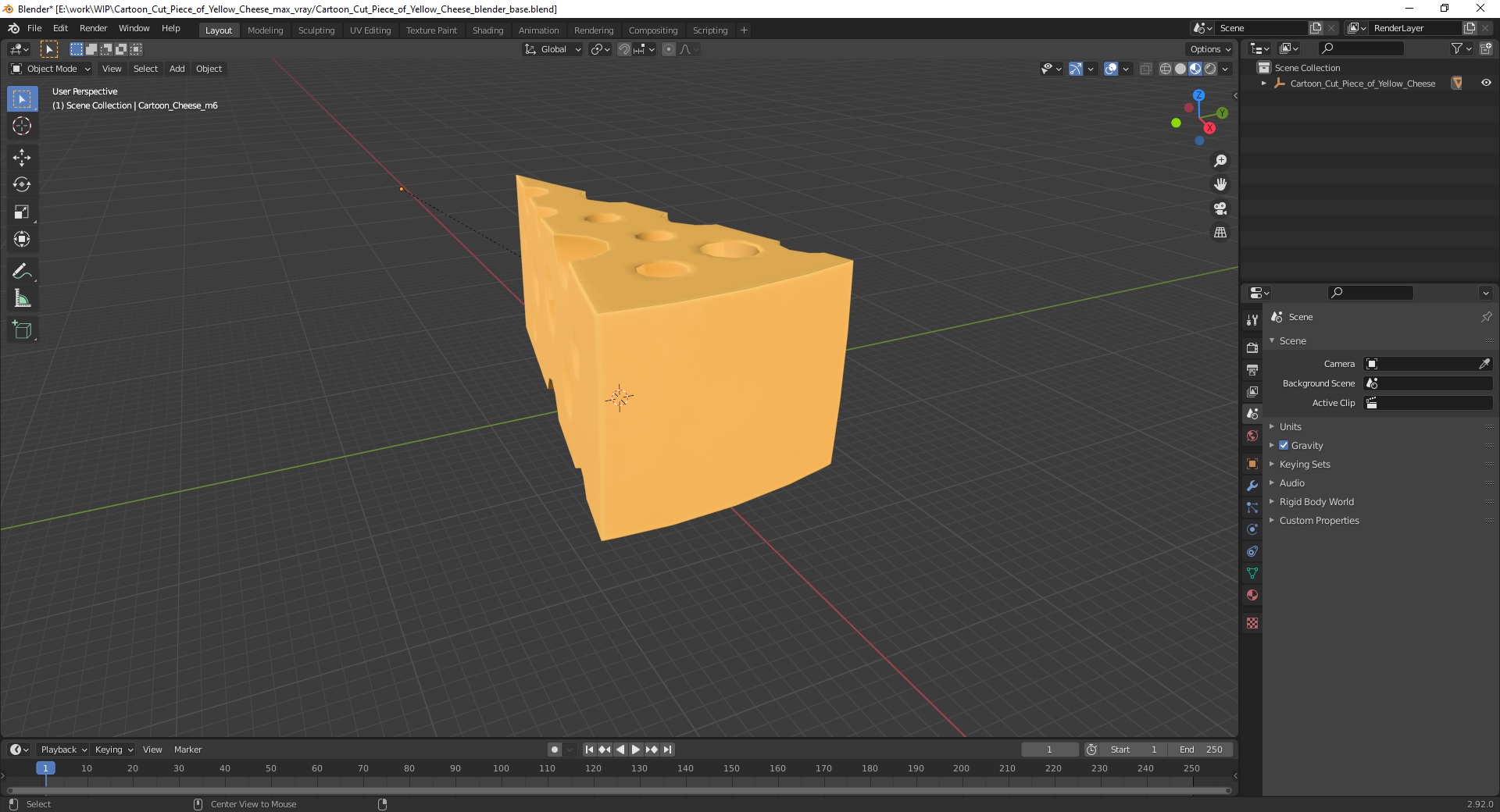This screenshot has width=1500, height=812.
Task: Switch perspective/orthographic grid icon
Action: point(1220,233)
